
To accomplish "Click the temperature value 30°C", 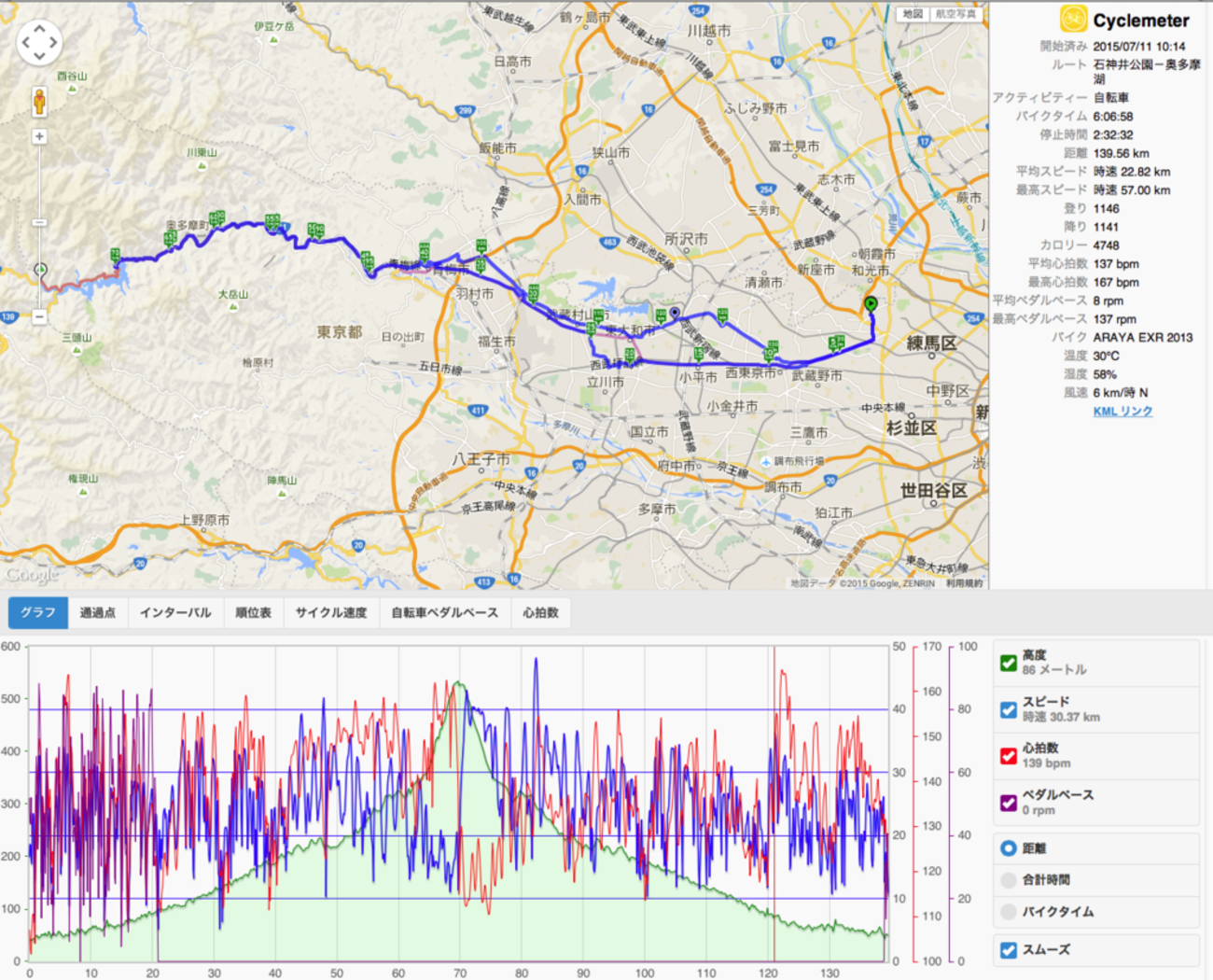I will tap(1106, 357).
